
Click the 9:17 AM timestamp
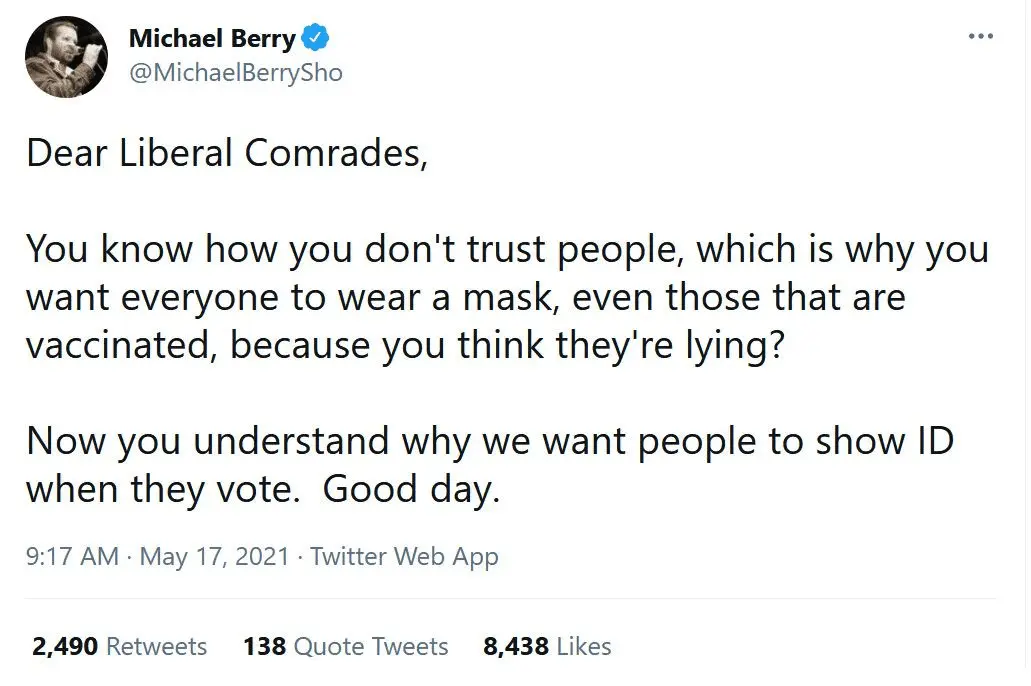(71, 557)
